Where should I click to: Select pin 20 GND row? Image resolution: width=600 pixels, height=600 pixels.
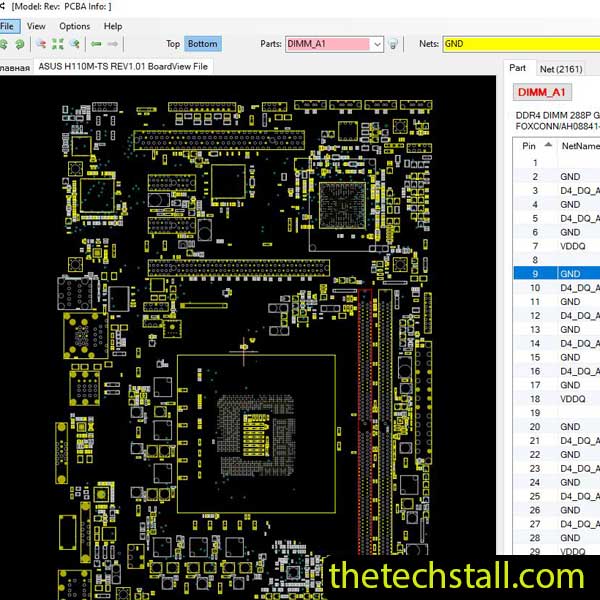pos(557,427)
